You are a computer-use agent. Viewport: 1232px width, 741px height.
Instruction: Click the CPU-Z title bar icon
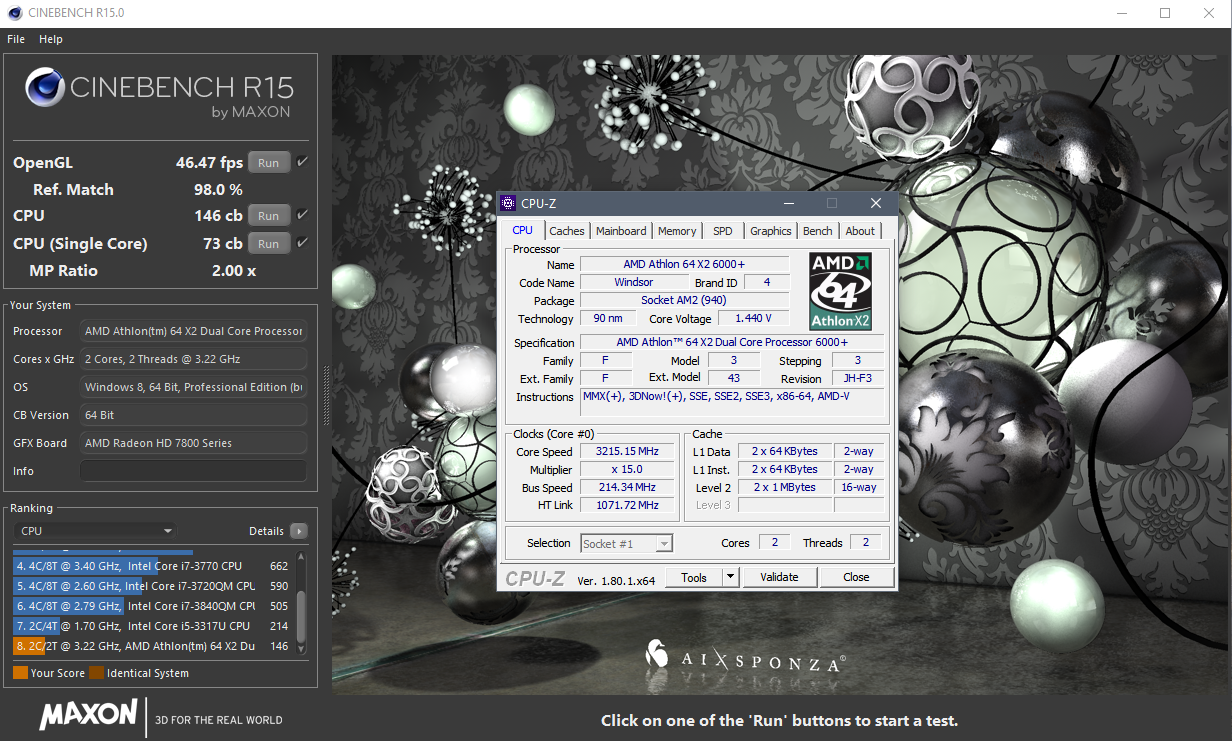[509, 203]
